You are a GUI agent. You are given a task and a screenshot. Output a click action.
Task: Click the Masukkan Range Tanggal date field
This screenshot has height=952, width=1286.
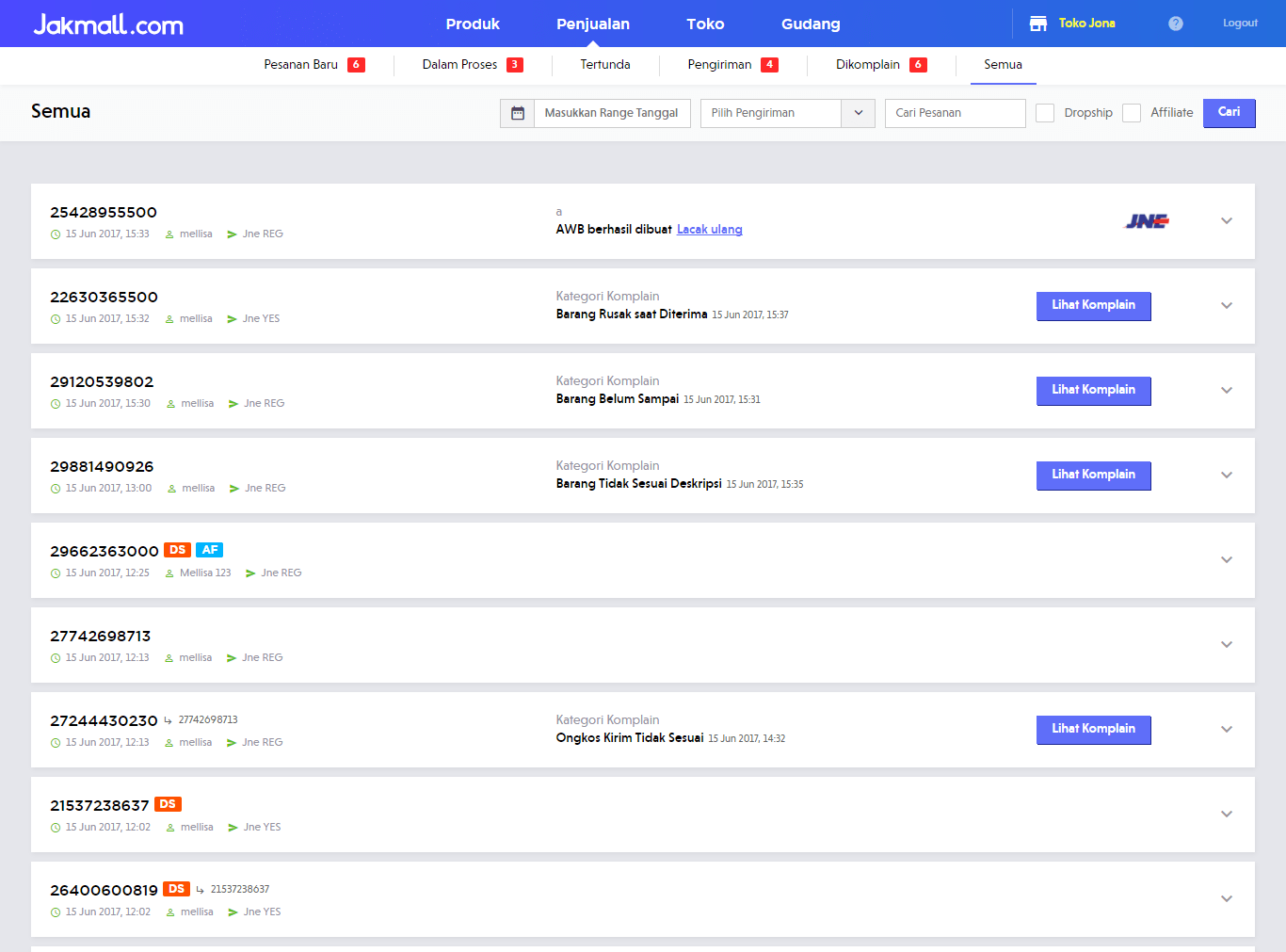(x=613, y=113)
